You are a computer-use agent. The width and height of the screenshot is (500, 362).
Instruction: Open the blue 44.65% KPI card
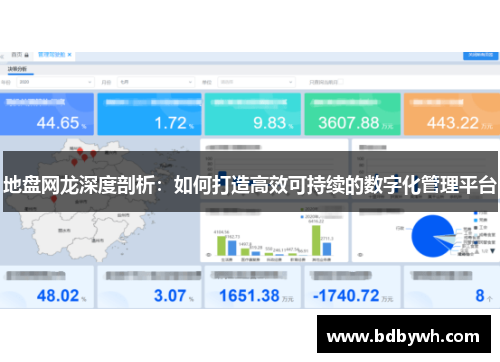coord(46,114)
